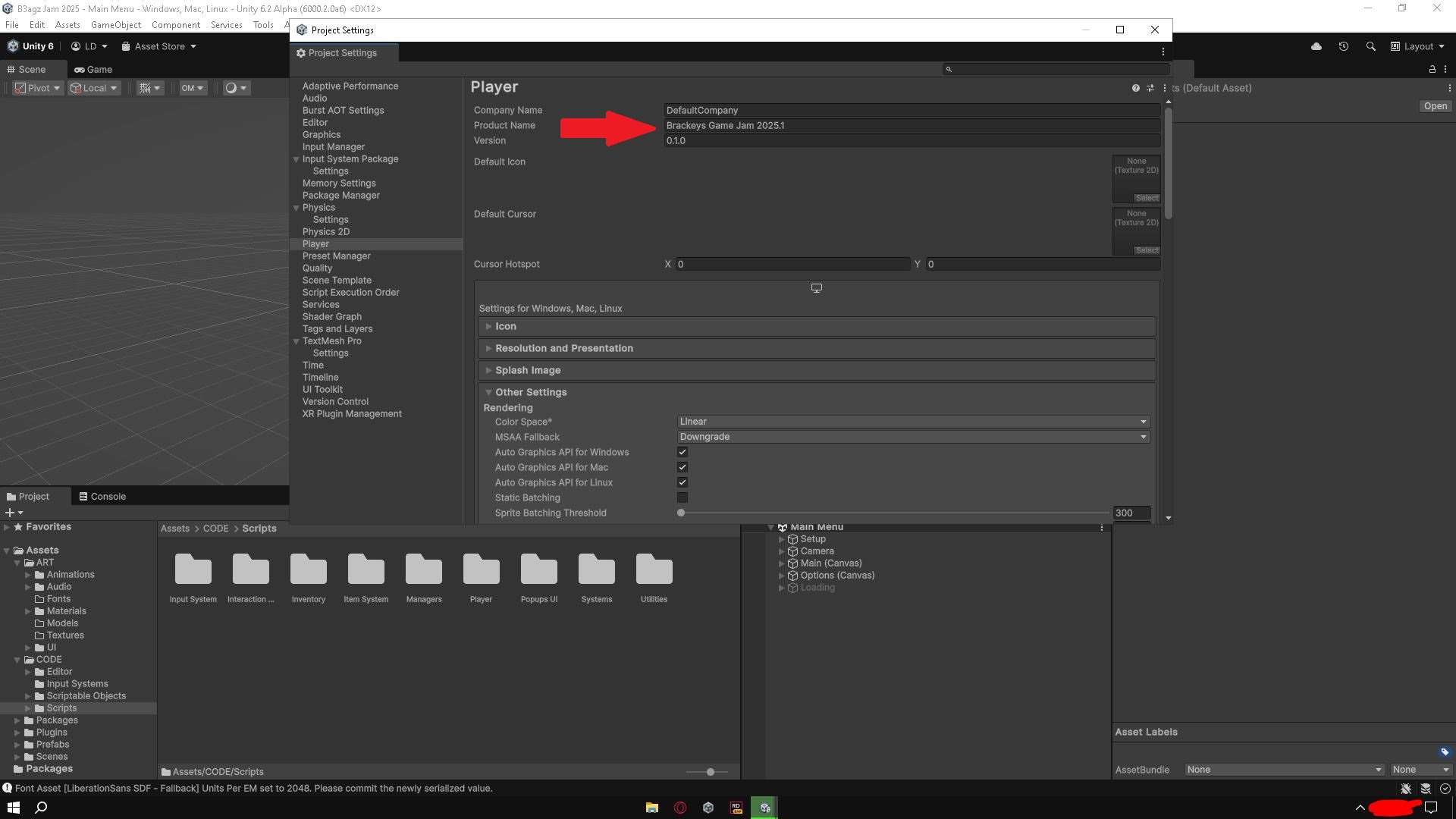Click the Unity Cloud icon in toolbar
The image size is (1456, 819).
(1316, 46)
